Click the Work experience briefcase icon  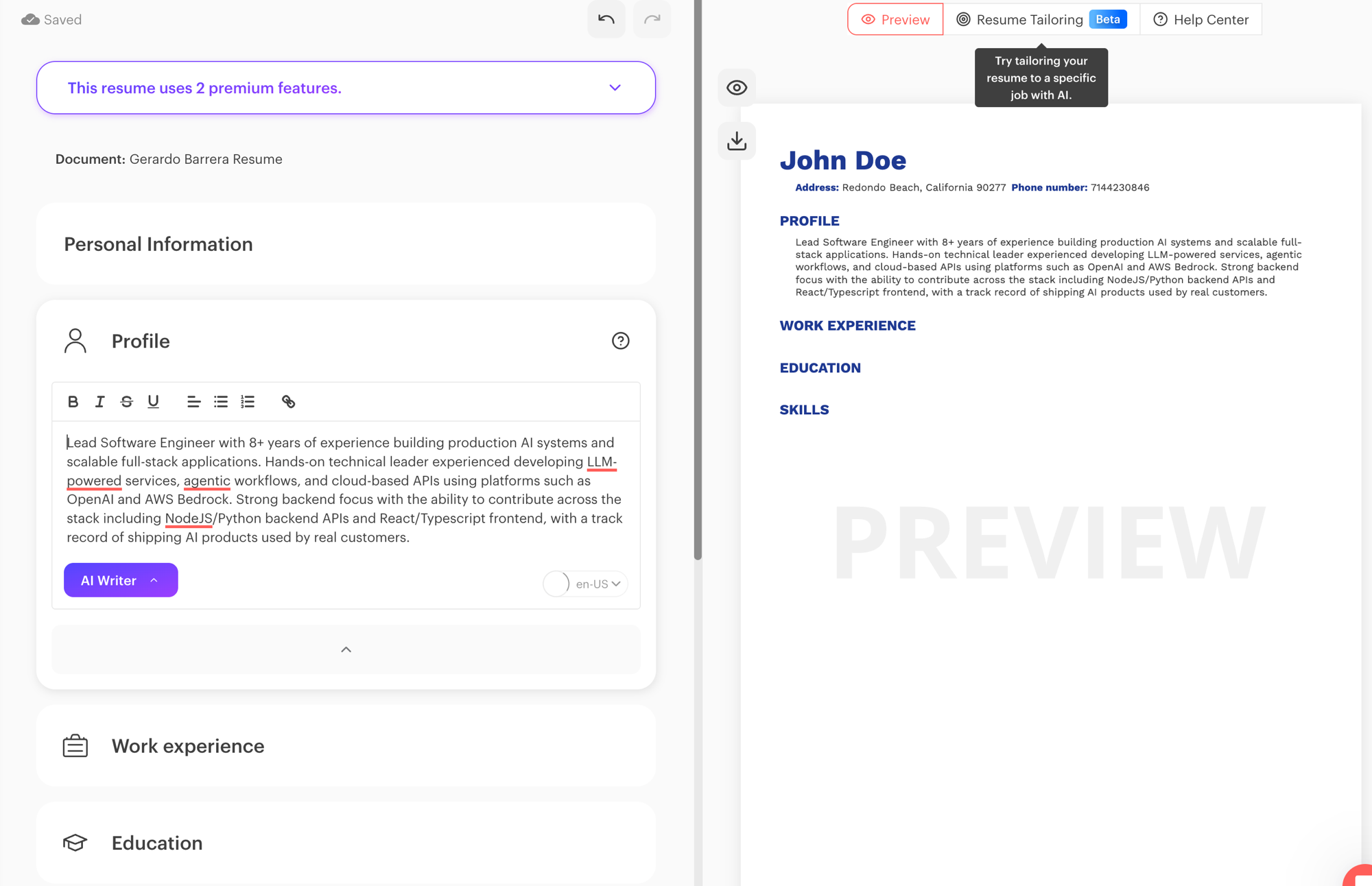[75, 745]
